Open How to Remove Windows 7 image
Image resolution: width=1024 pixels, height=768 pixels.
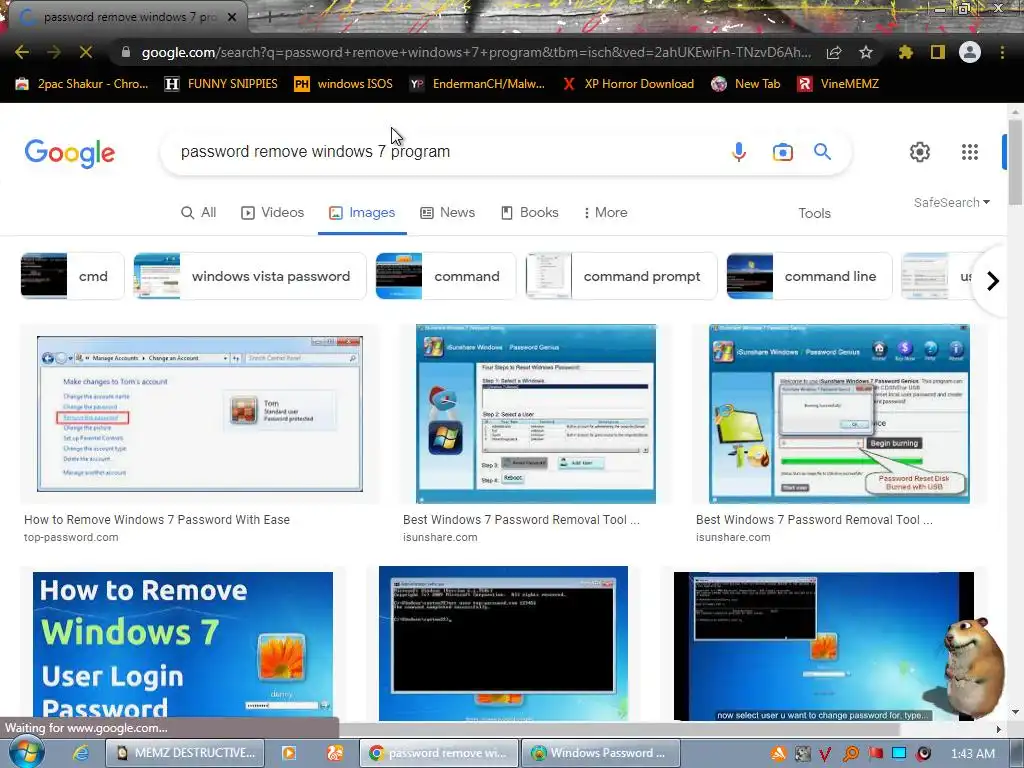click(x=183, y=647)
